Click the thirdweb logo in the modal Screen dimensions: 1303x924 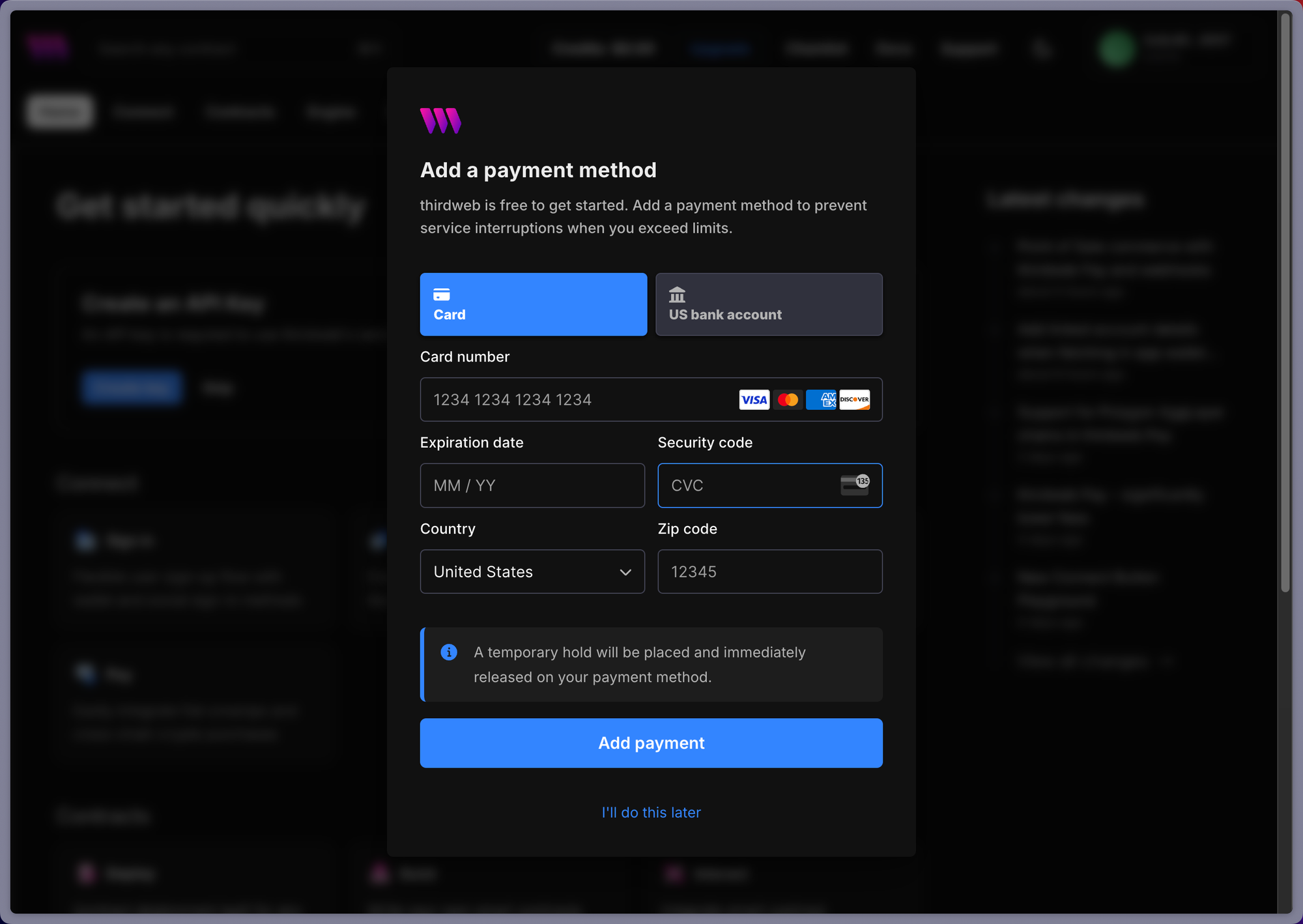(440, 121)
